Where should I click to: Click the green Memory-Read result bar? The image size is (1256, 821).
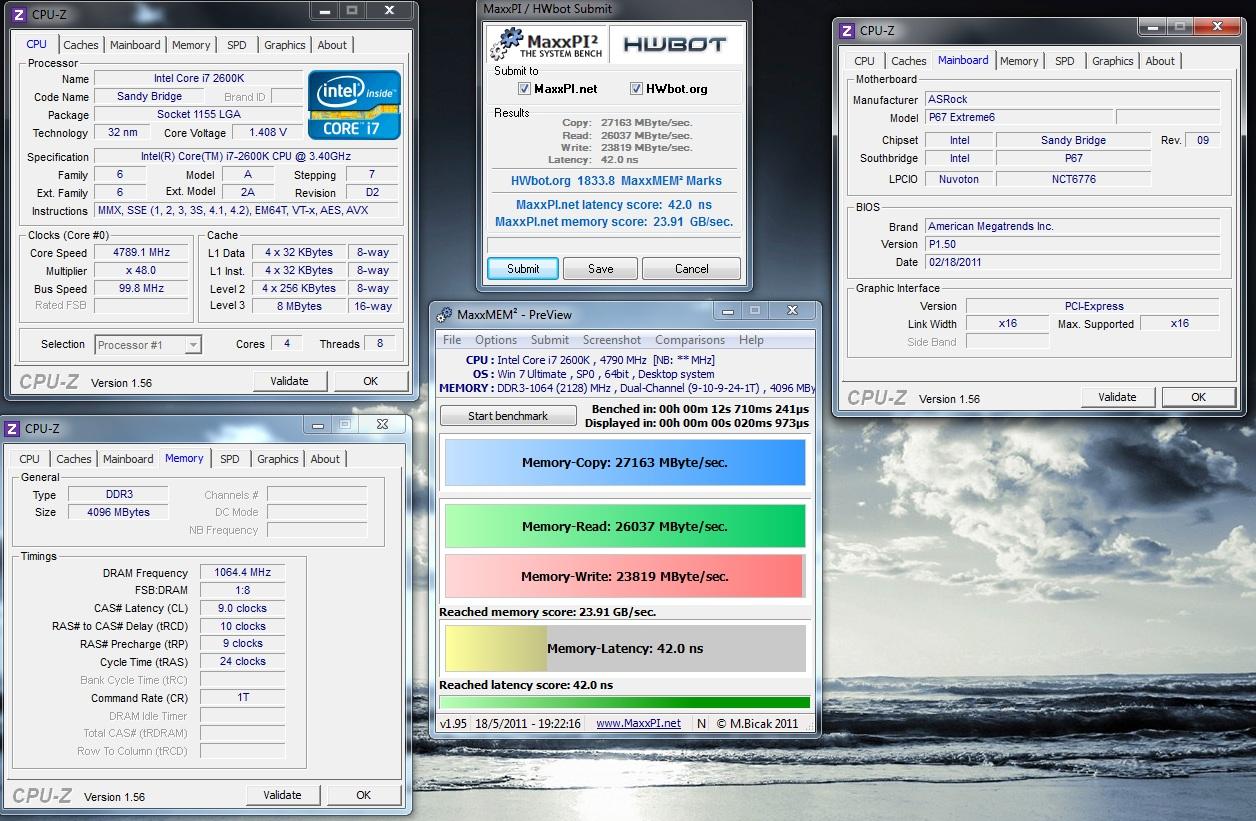coord(625,526)
